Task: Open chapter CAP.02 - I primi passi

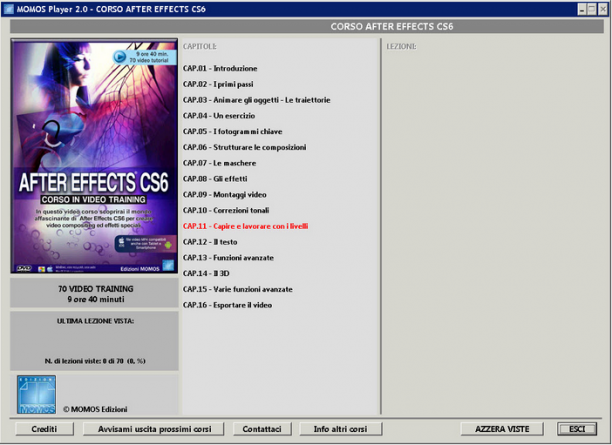Action: coord(218,84)
